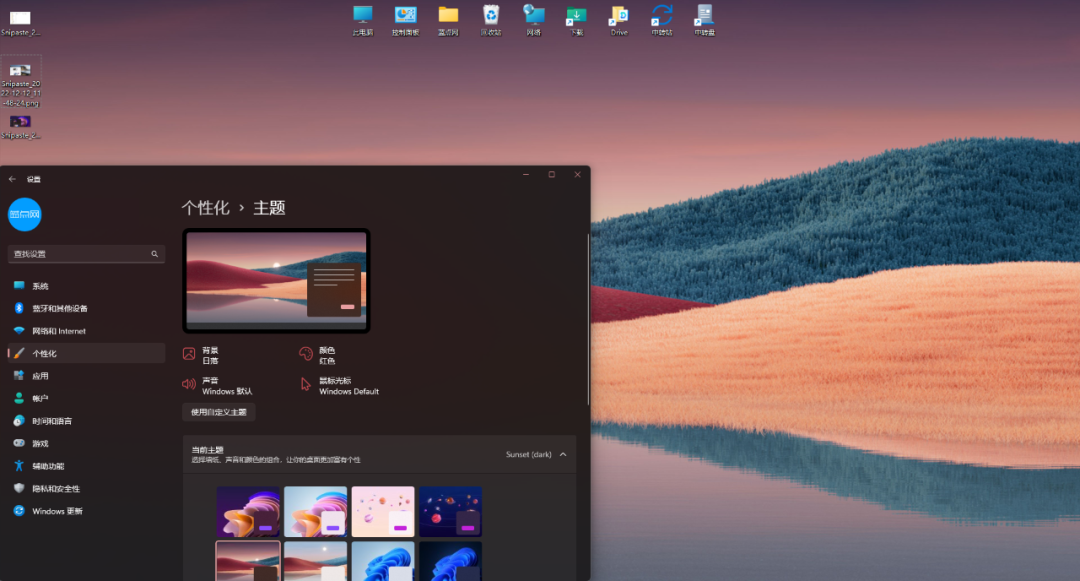Image resolution: width=1080 pixels, height=581 pixels.
Task: Open 辅助功能 accessibility in the sidebar
Action: [86, 466]
